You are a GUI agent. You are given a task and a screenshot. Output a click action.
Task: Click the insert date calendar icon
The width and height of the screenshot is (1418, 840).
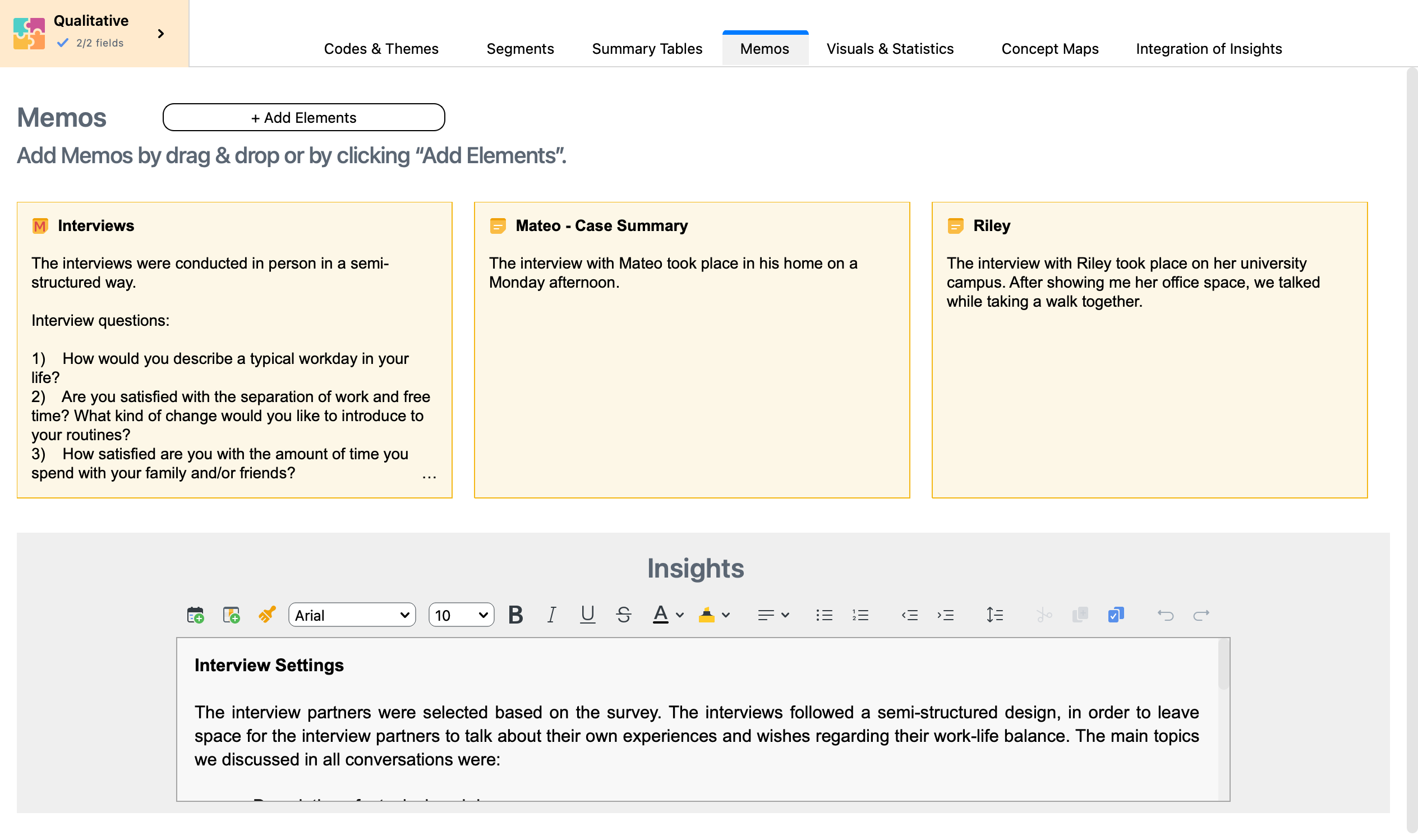tap(195, 615)
